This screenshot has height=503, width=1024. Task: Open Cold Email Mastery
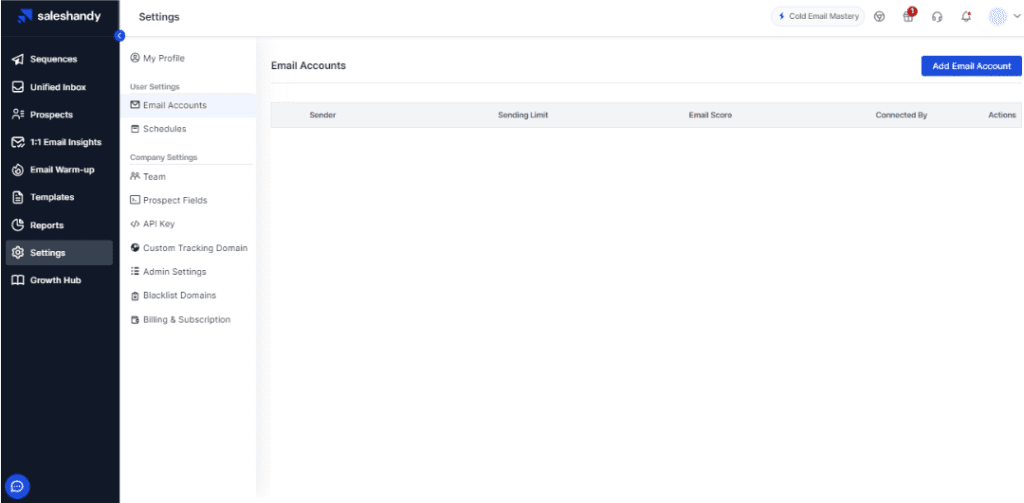click(x=818, y=16)
